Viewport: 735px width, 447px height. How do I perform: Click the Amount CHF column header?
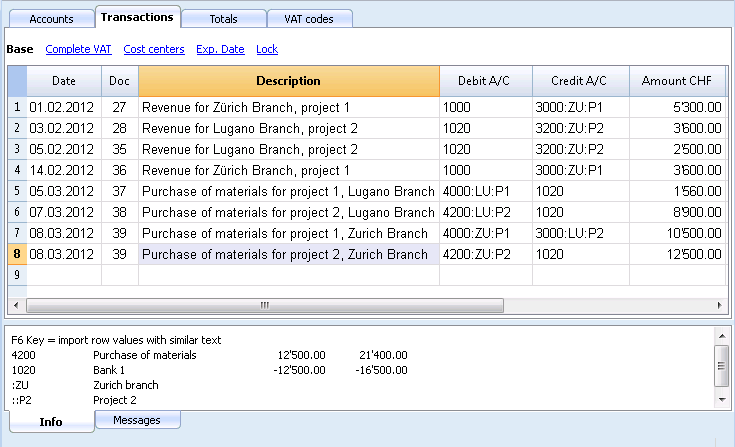click(x=677, y=81)
